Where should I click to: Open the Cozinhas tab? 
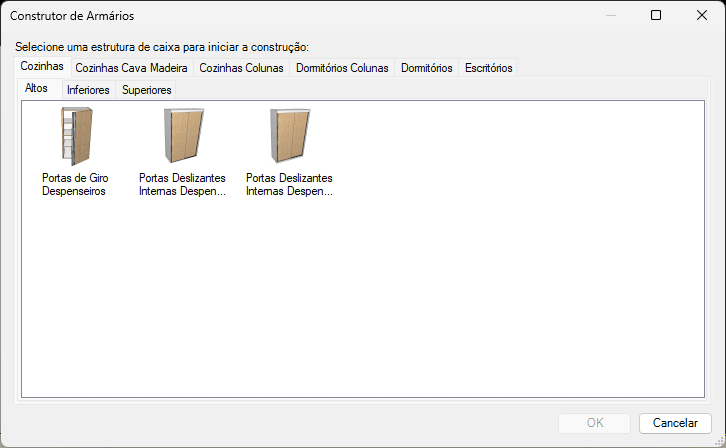coord(42,67)
